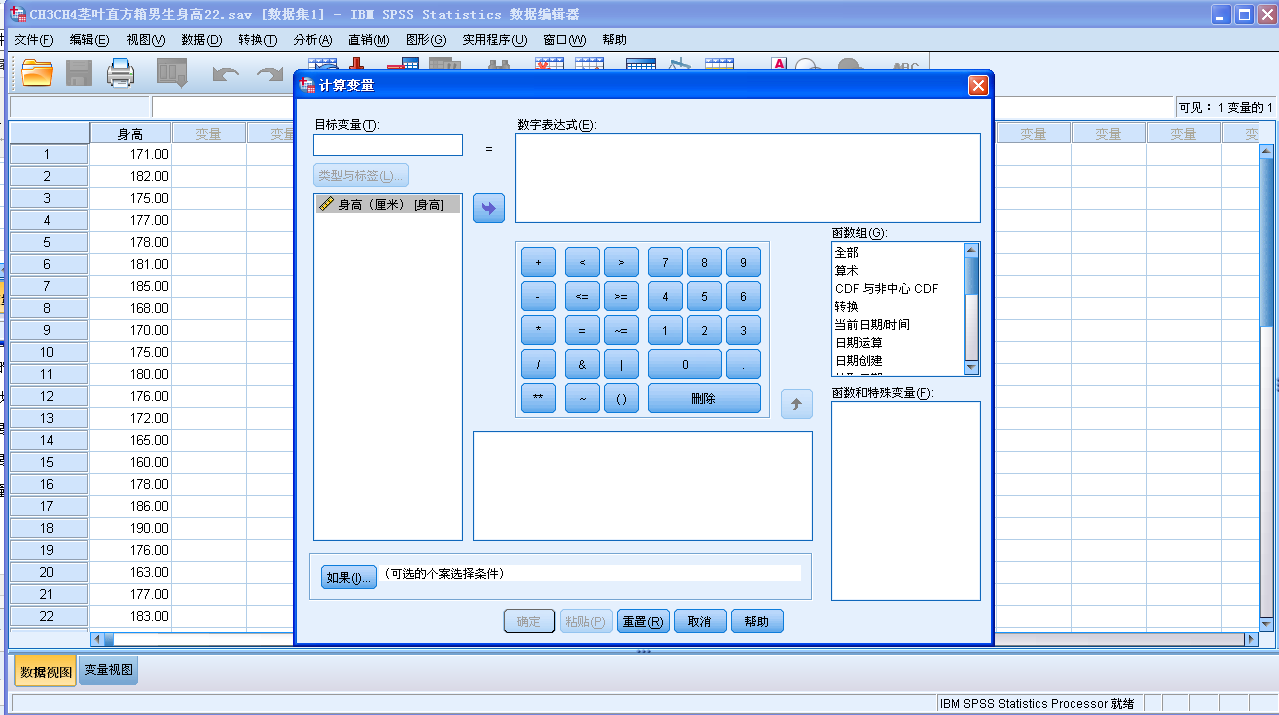1279x715 pixels.
Task: Click keypad digit 3
Action: point(743,331)
